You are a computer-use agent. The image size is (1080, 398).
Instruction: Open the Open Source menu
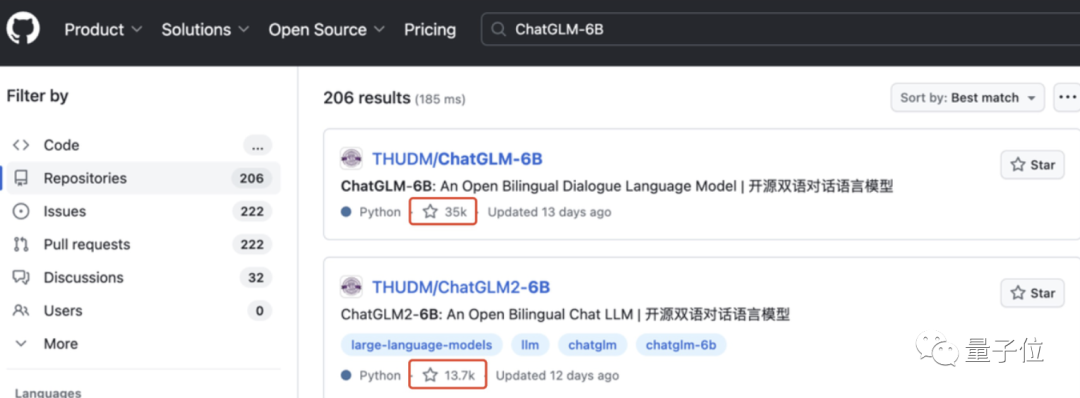click(326, 30)
